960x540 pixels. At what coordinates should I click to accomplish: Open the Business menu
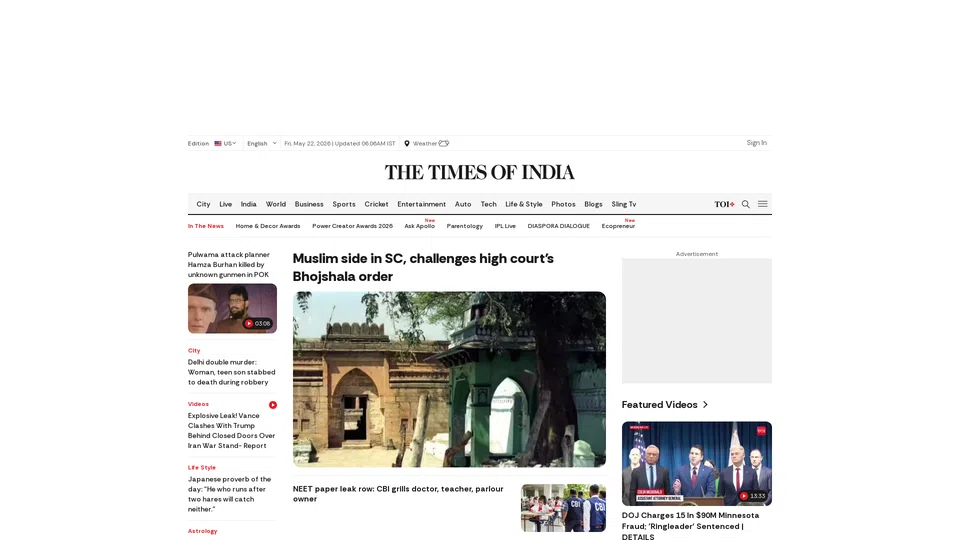point(309,204)
